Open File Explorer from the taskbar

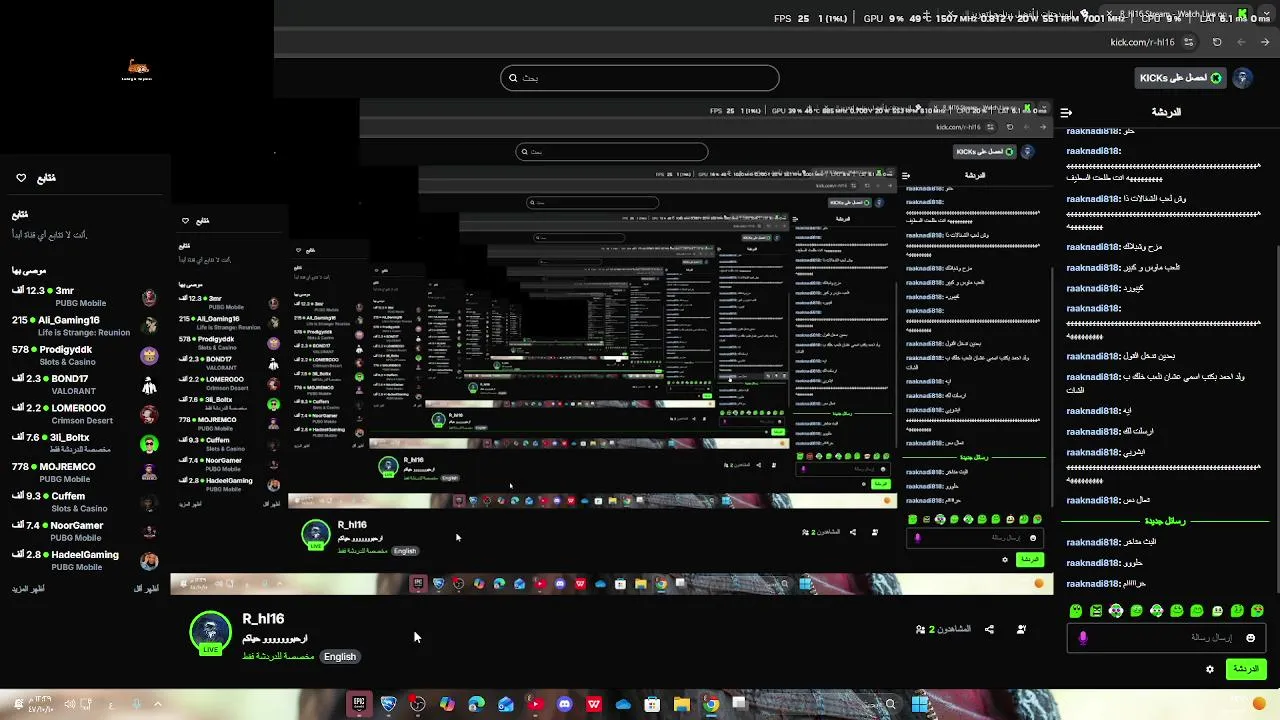point(681,704)
